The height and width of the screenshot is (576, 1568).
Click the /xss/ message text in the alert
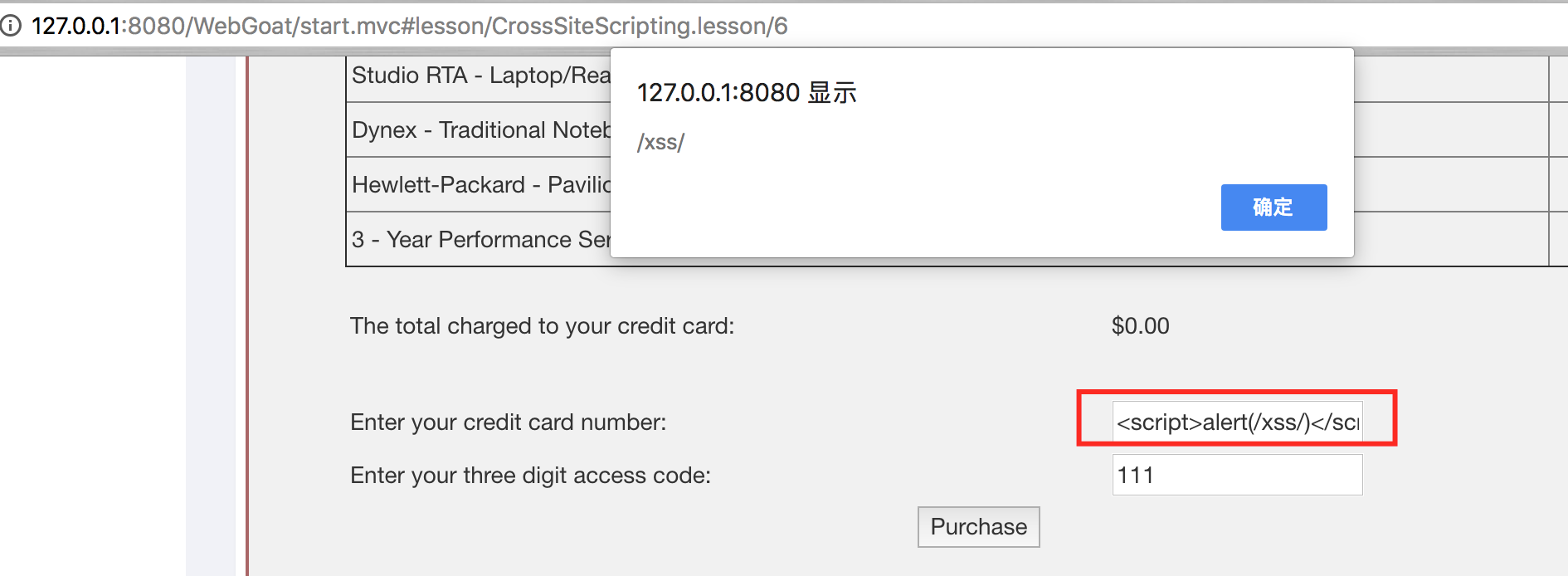660,142
